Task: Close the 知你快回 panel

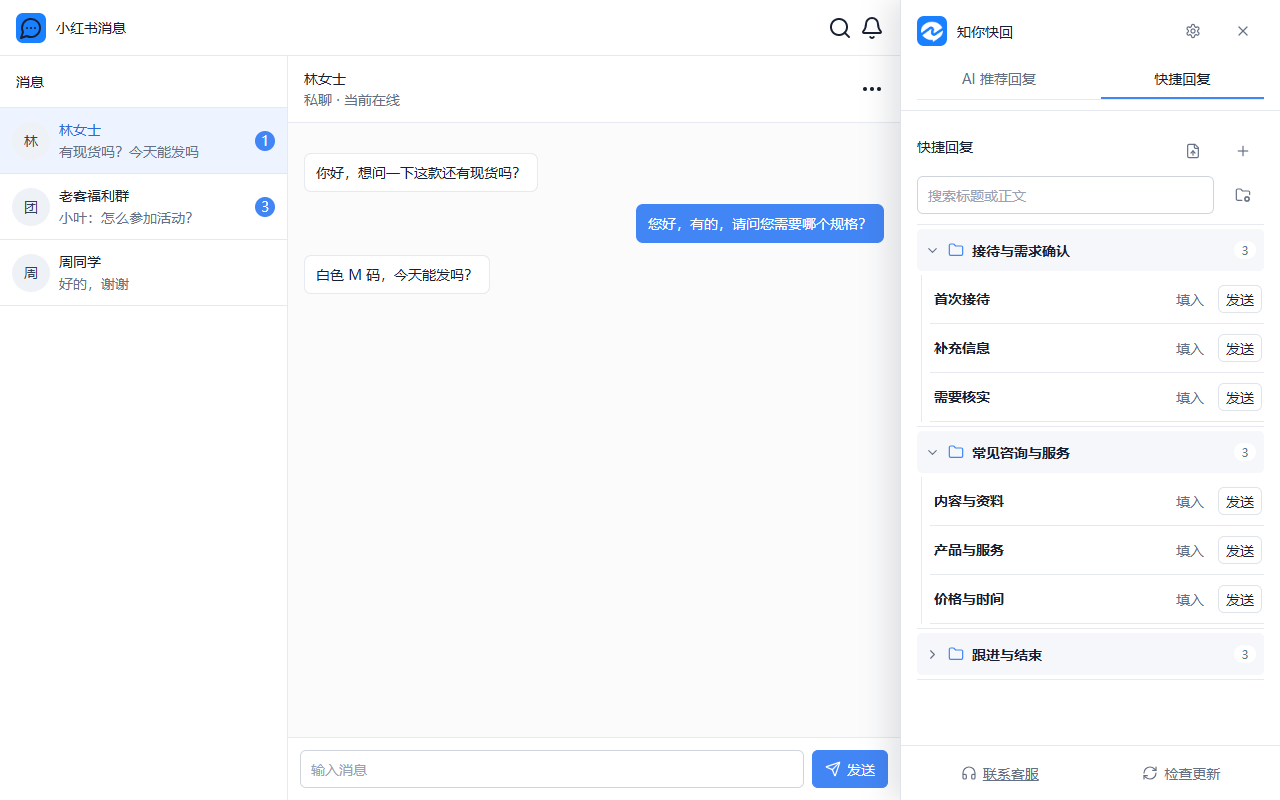Action: click(x=1243, y=31)
